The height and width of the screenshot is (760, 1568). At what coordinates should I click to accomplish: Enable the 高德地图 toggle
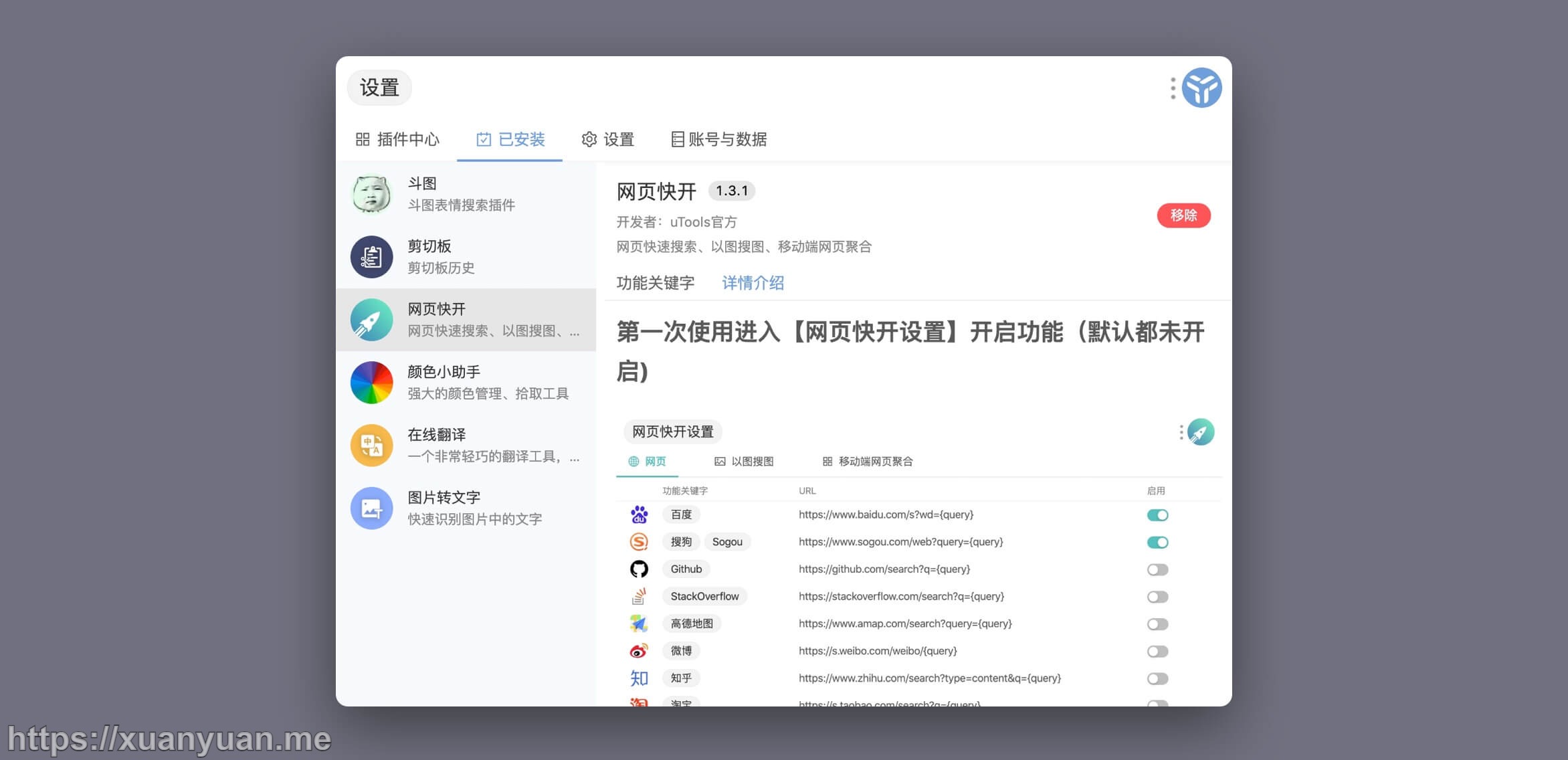1157,624
